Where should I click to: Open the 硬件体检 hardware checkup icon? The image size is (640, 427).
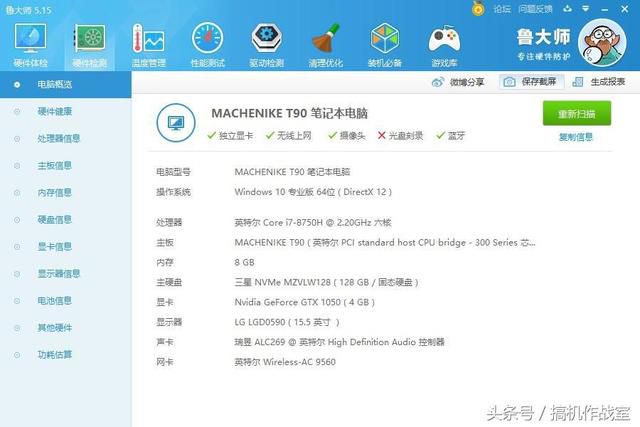click(x=30, y=45)
